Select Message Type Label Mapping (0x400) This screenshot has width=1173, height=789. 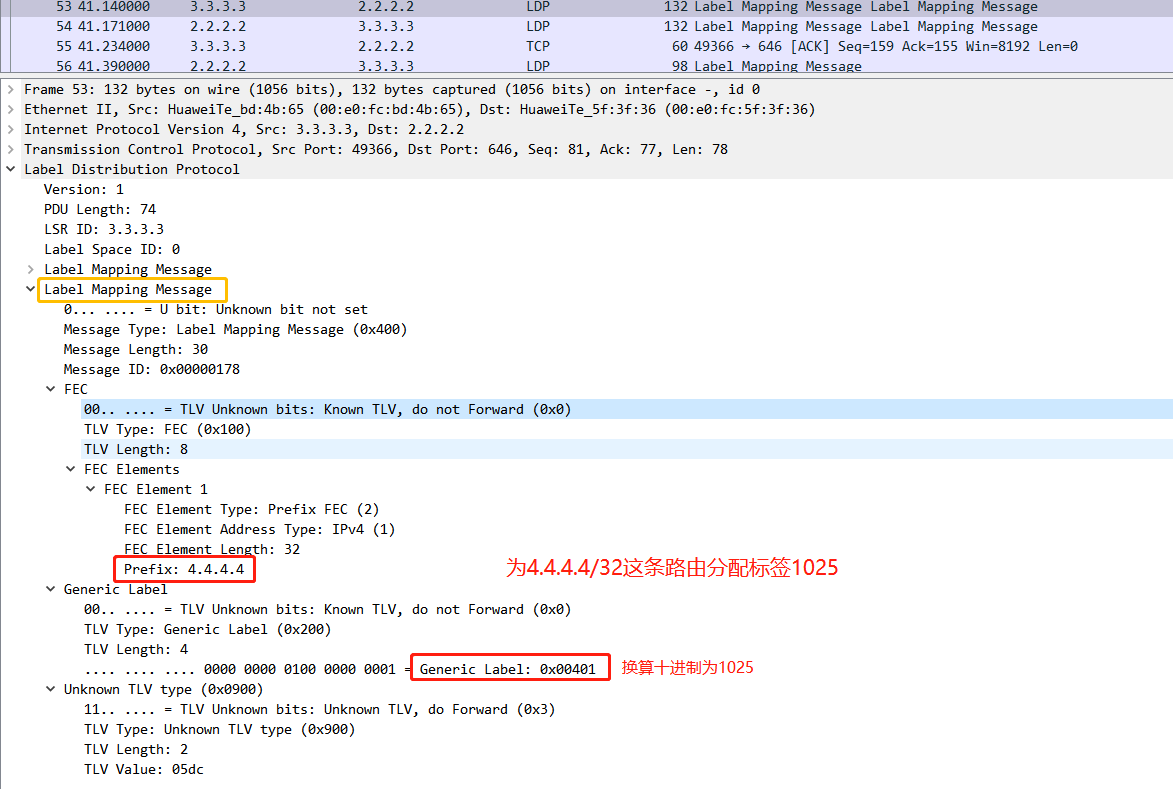[235, 329]
